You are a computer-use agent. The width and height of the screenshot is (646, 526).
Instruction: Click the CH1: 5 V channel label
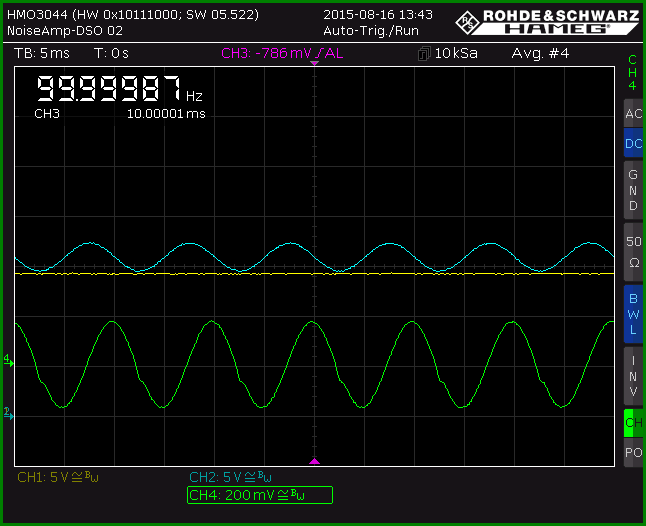click(58, 477)
